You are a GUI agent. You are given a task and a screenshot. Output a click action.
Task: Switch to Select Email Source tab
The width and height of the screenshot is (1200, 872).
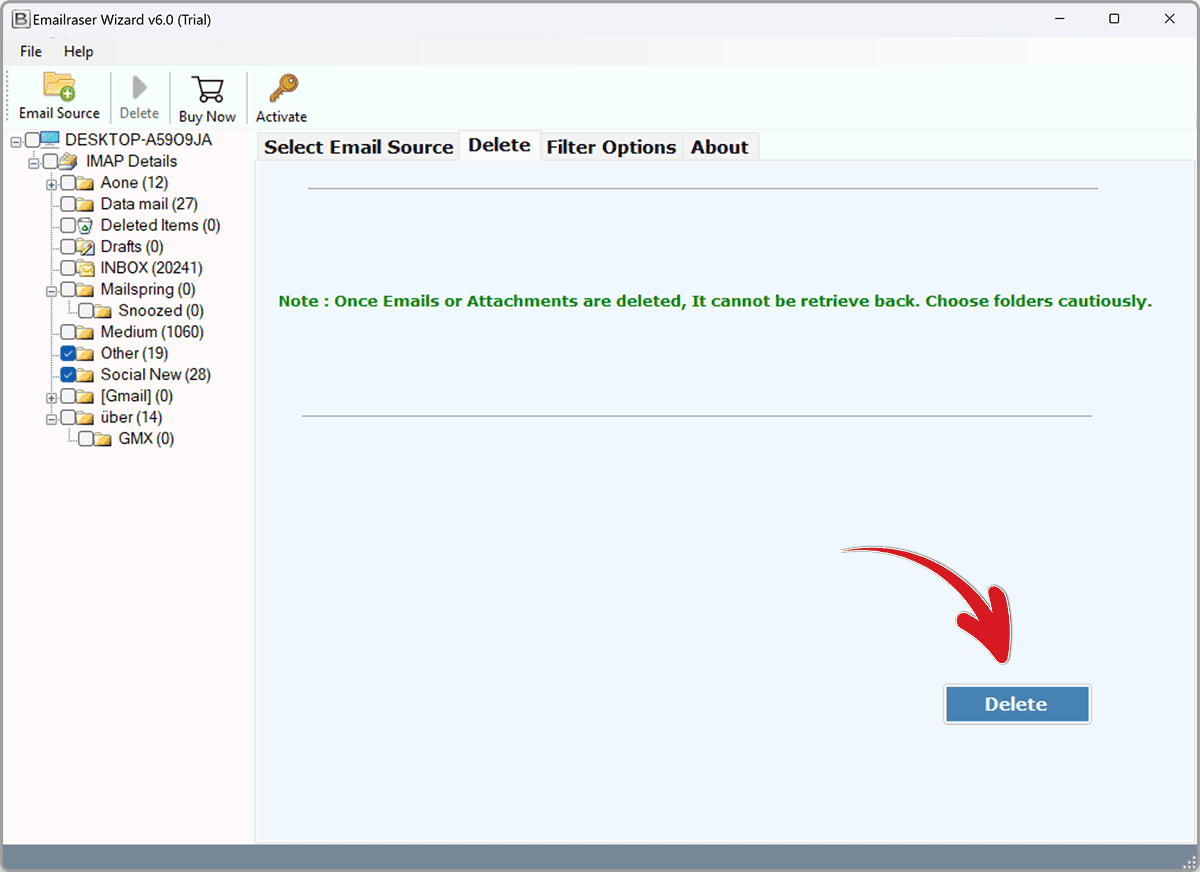[x=359, y=147]
